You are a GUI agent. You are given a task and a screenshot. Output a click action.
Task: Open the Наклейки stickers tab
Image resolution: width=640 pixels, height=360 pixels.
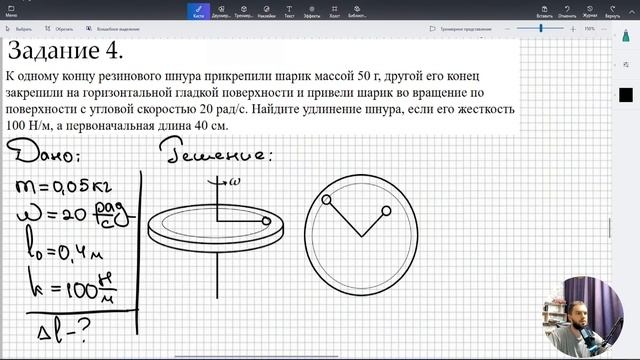click(x=266, y=11)
